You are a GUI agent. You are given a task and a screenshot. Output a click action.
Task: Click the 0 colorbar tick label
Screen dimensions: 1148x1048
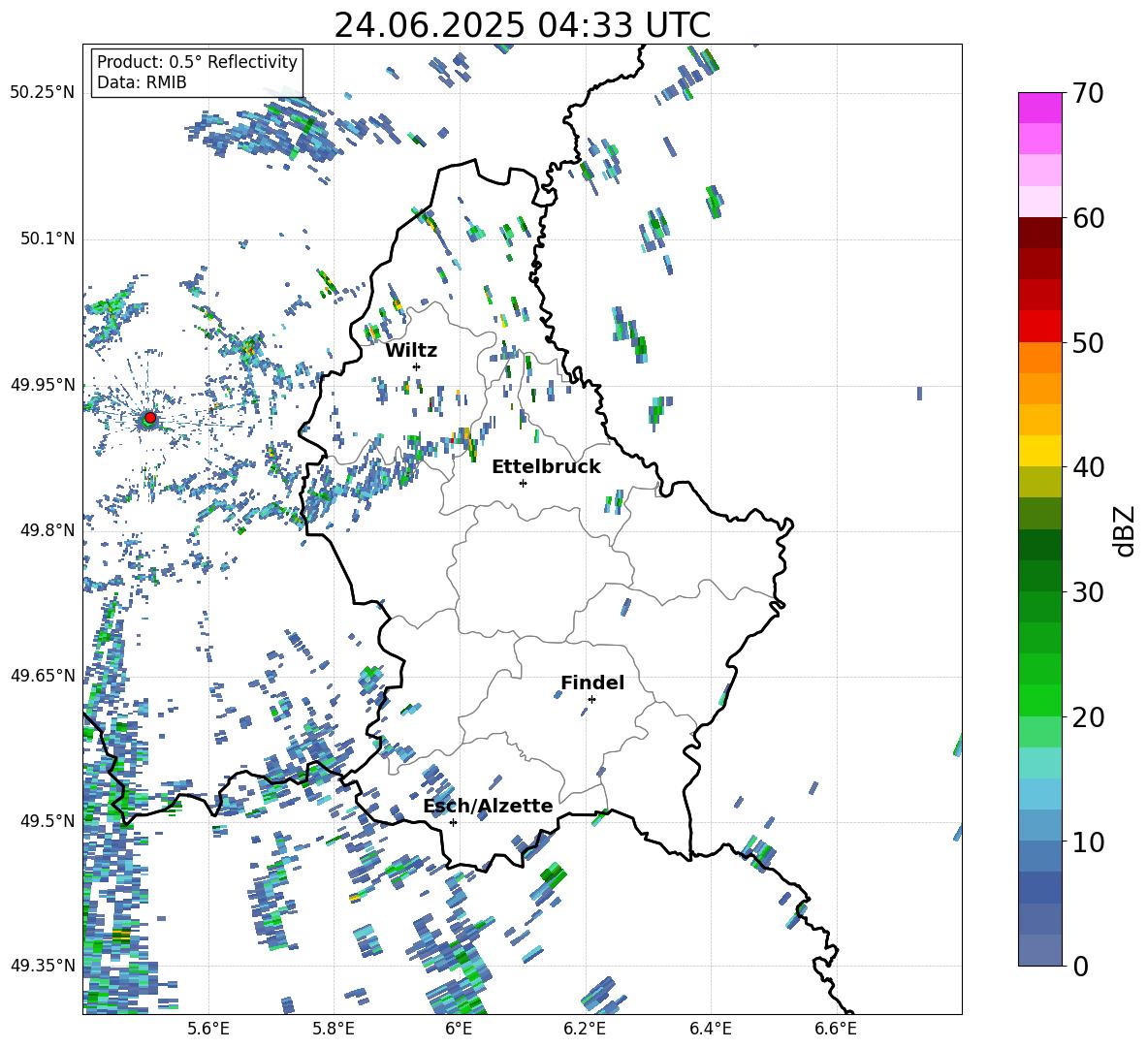coord(1080,966)
